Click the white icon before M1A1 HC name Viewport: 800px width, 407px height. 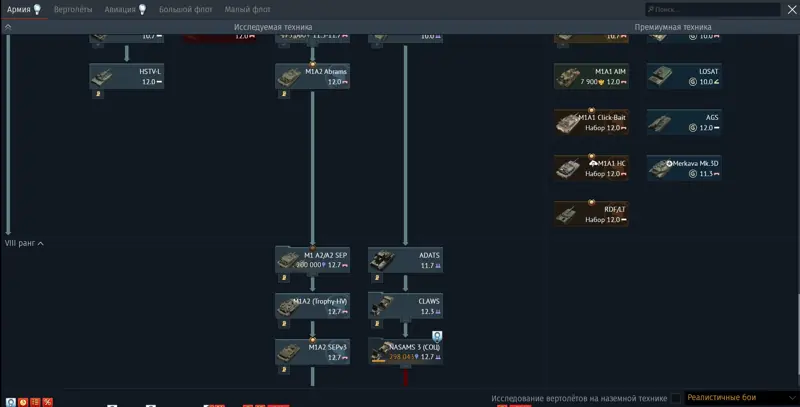(x=593, y=163)
